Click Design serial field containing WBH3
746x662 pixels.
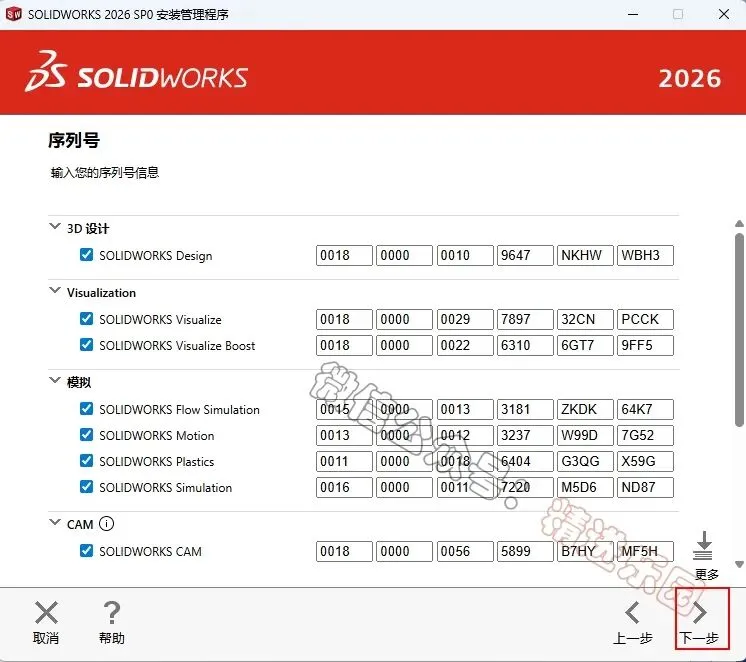tap(645, 256)
